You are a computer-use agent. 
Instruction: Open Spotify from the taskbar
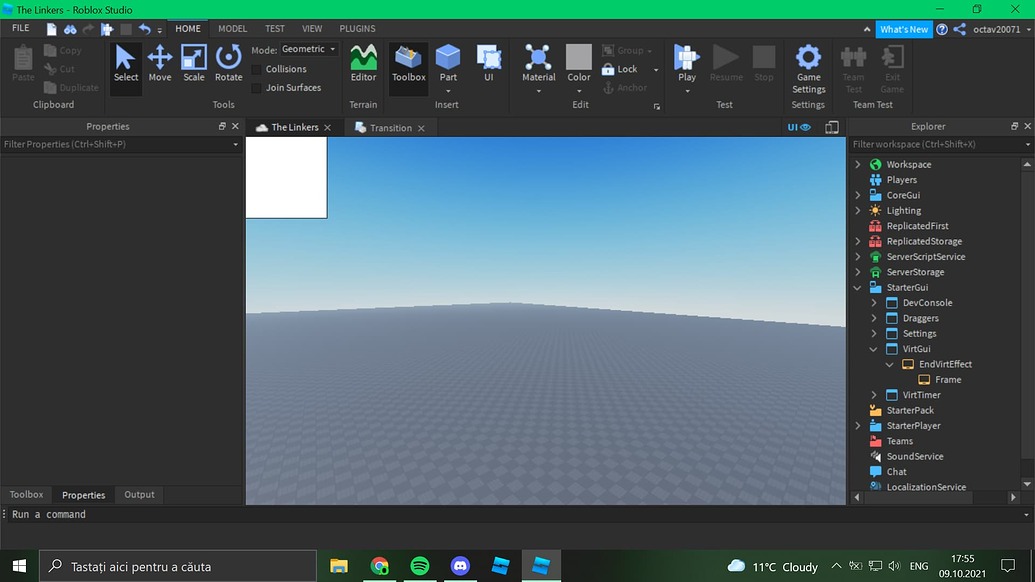420,566
